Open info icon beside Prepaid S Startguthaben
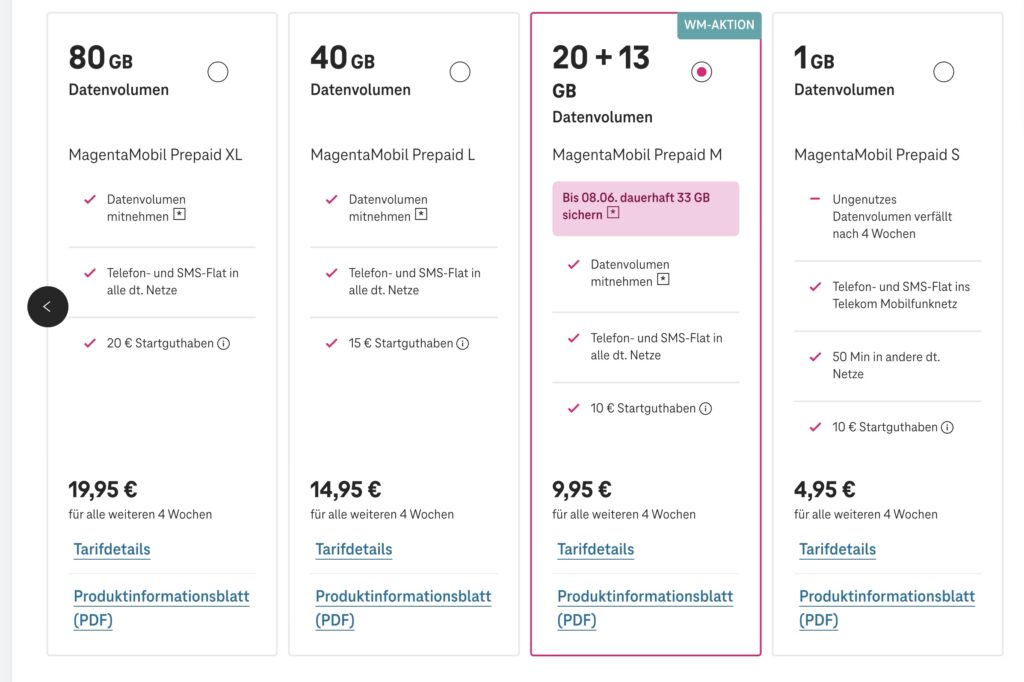 (947, 427)
